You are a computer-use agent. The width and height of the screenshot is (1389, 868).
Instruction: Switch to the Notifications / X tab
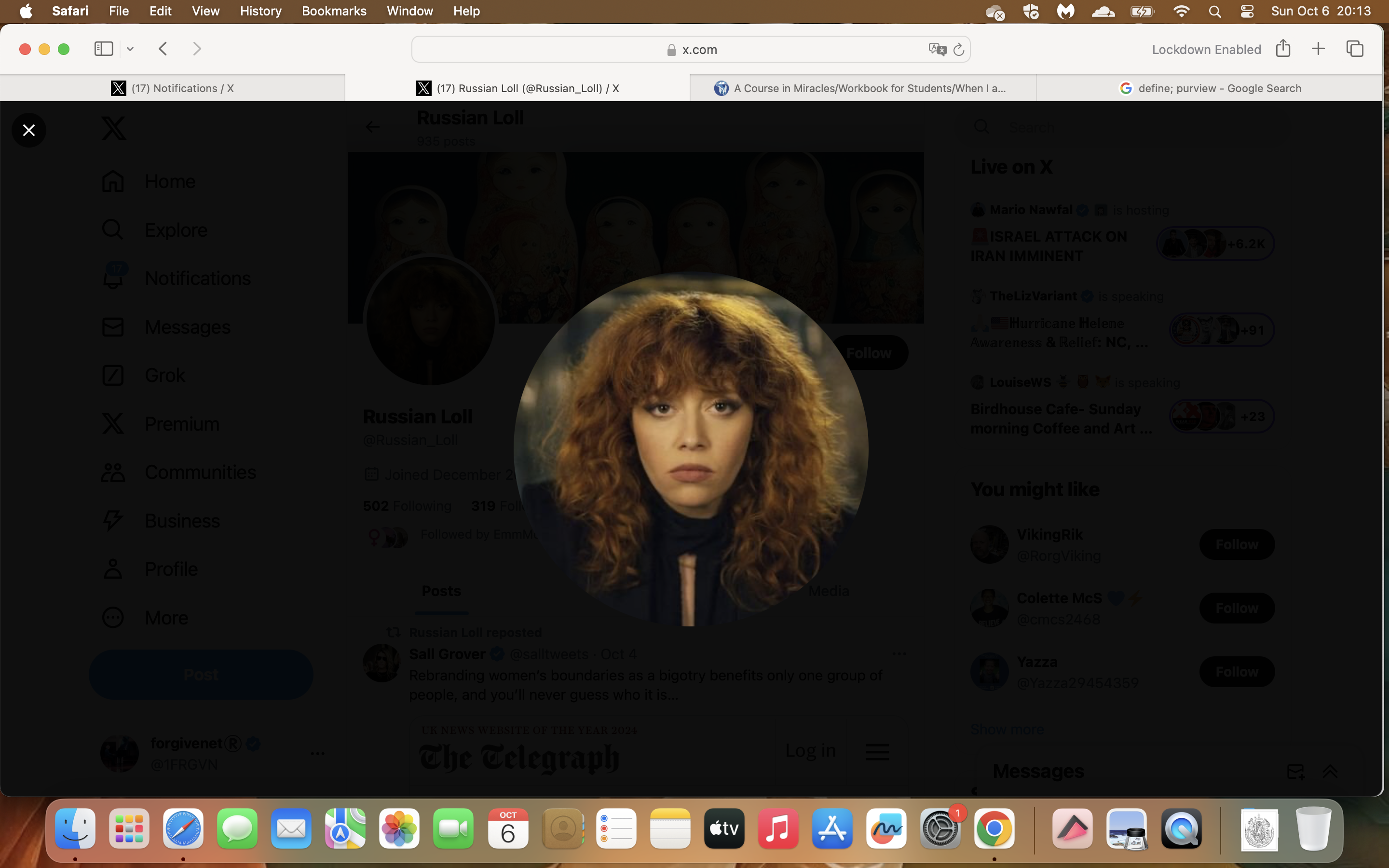[x=172, y=88]
